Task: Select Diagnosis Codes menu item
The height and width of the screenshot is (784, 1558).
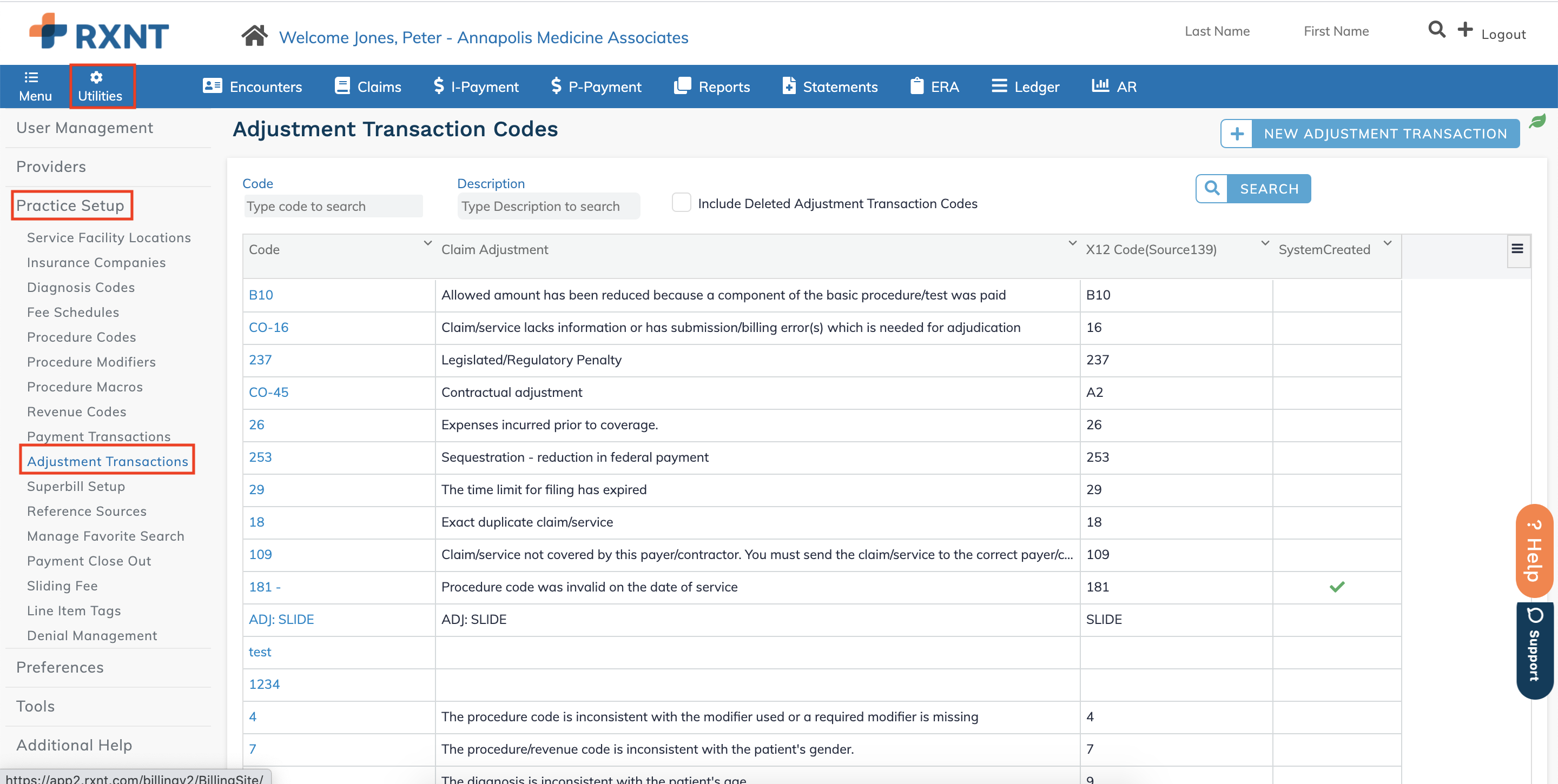Action: click(81, 287)
